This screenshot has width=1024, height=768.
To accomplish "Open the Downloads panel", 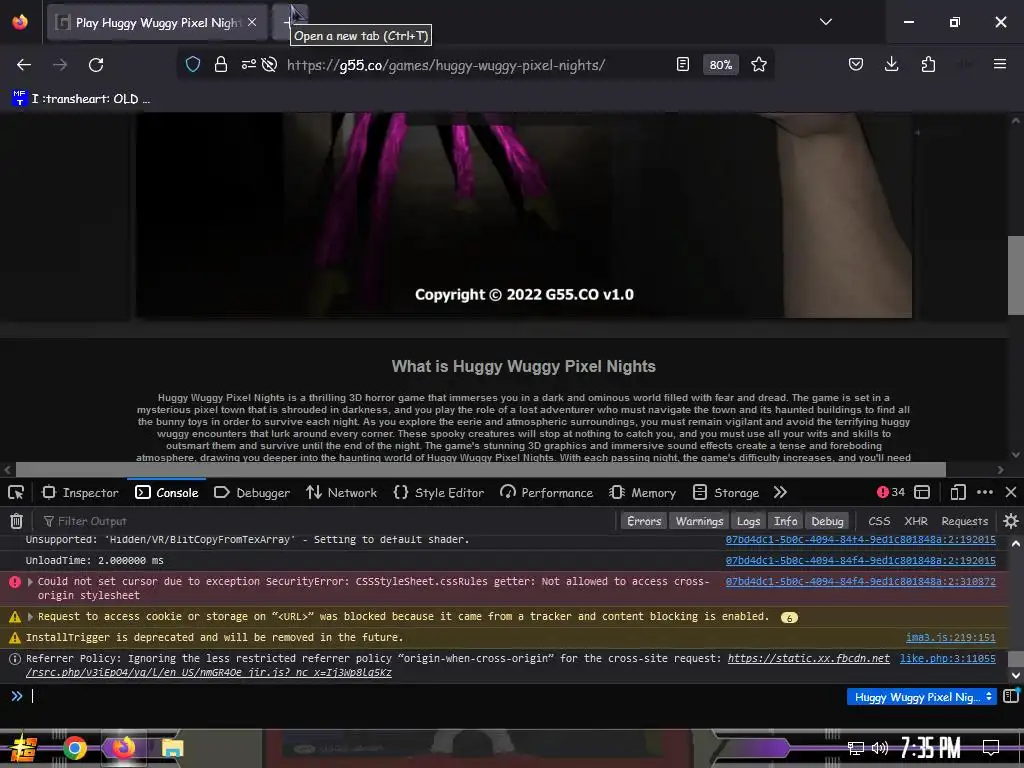I will tap(891, 64).
